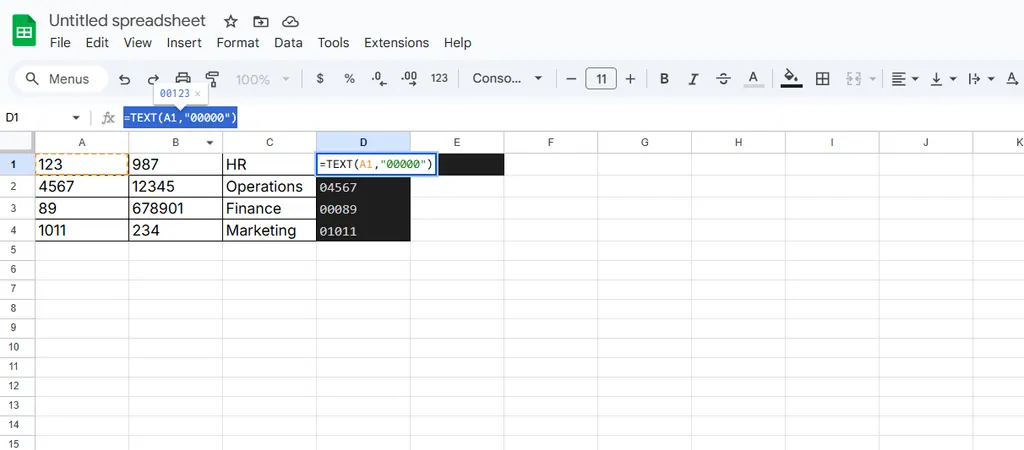Screen dimensions: 1024x450
Task: Select cell C2 containing Operations
Action: tap(268, 187)
